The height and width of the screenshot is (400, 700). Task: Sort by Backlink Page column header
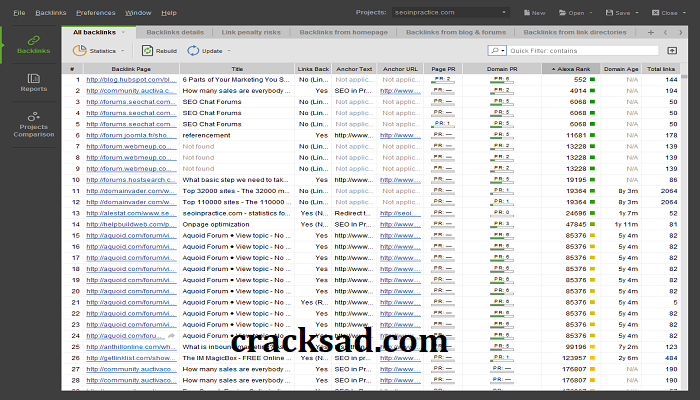click(x=131, y=69)
